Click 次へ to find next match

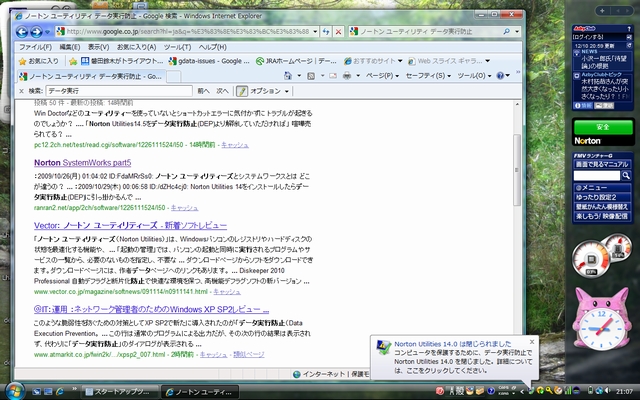point(222,91)
